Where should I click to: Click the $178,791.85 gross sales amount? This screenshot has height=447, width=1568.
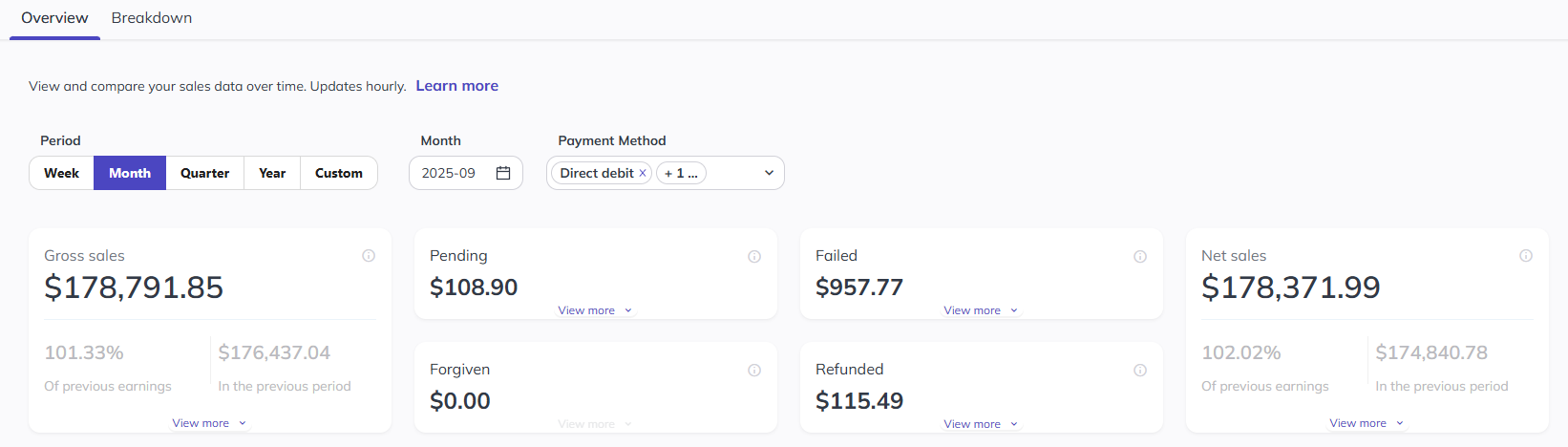pos(134,287)
